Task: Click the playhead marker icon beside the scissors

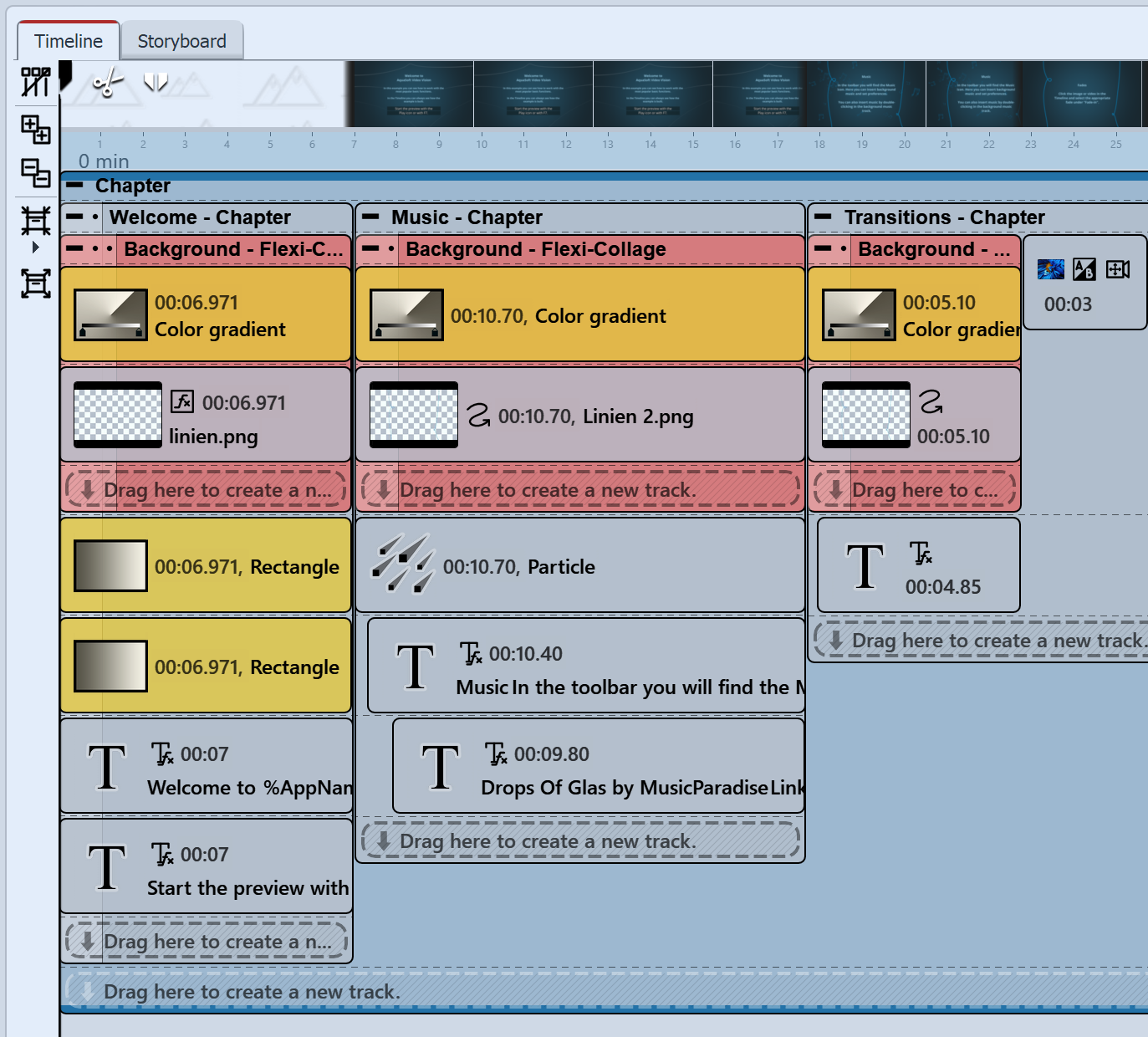Action: [x=156, y=82]
